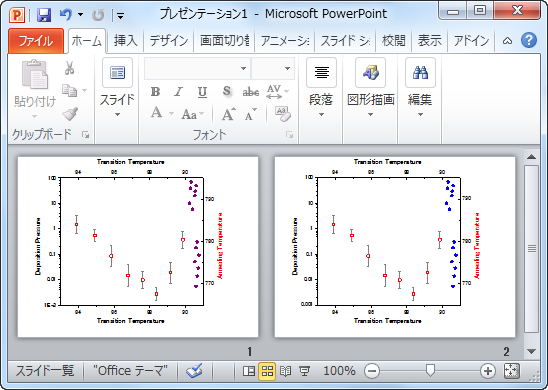Toggle text Shadow formatting

(226, 92)
